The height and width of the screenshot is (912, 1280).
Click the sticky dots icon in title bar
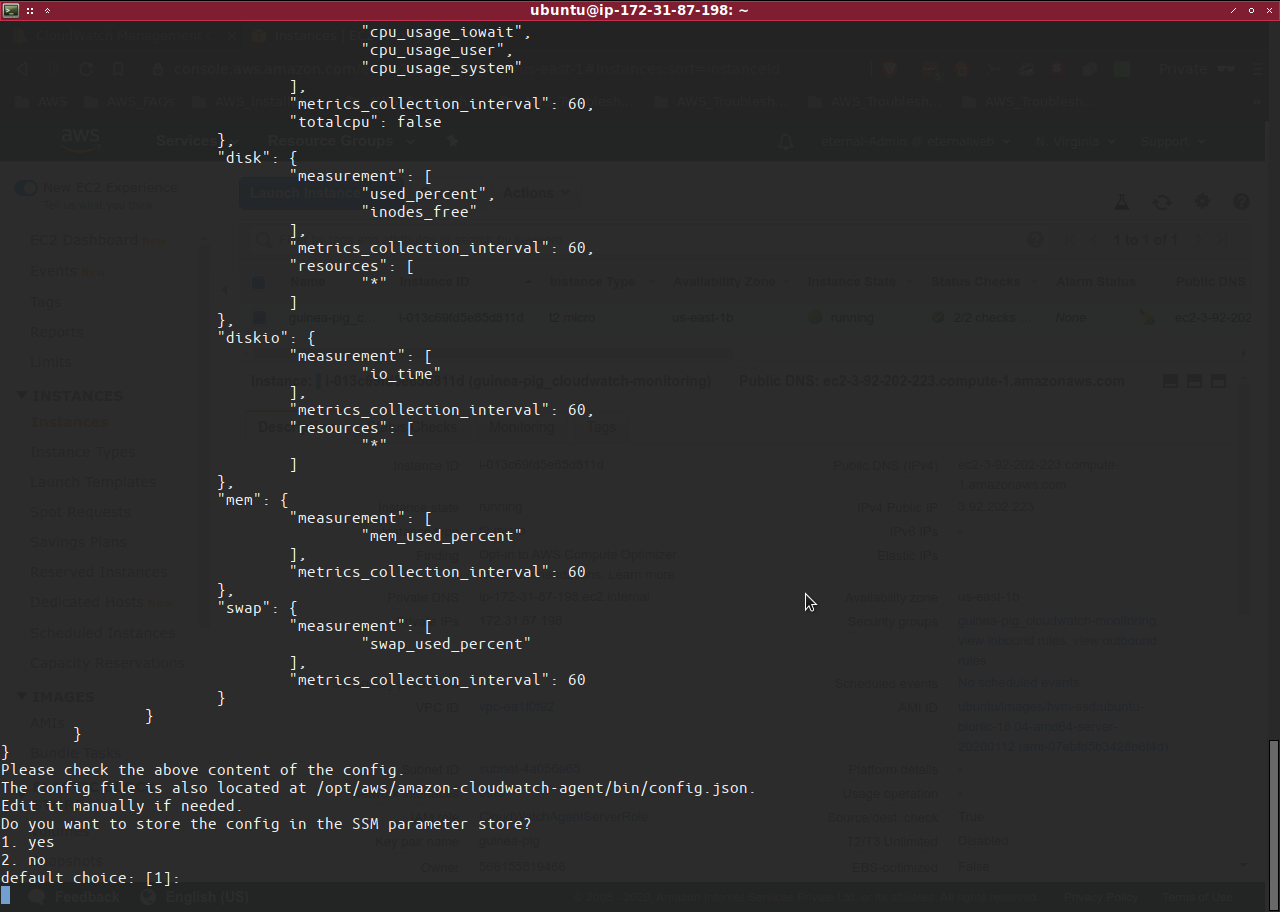pyautogui.click(x=30, y=10)
